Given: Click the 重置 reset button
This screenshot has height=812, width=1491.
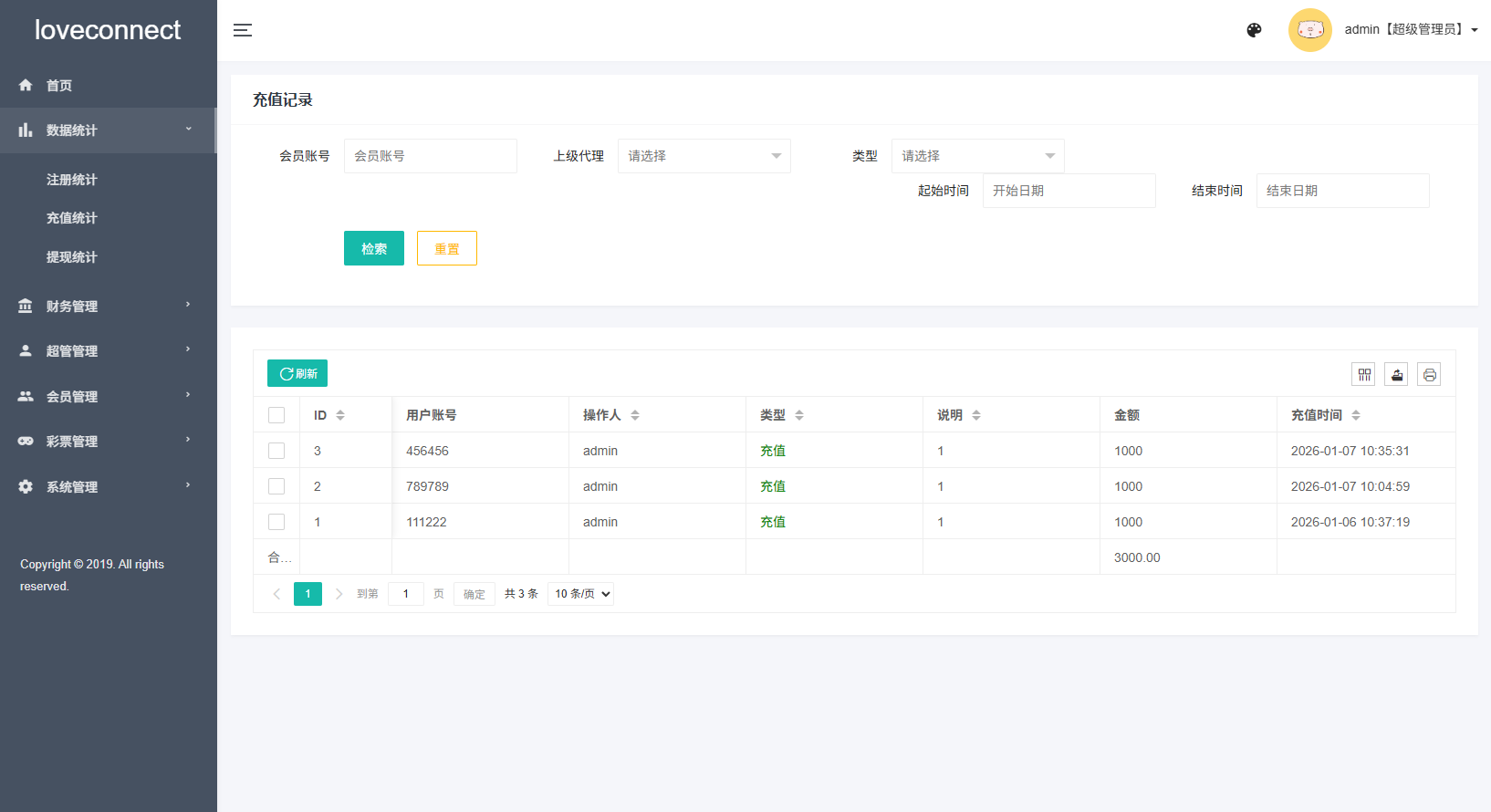Looking at the screenshot, I should point(447,248).
